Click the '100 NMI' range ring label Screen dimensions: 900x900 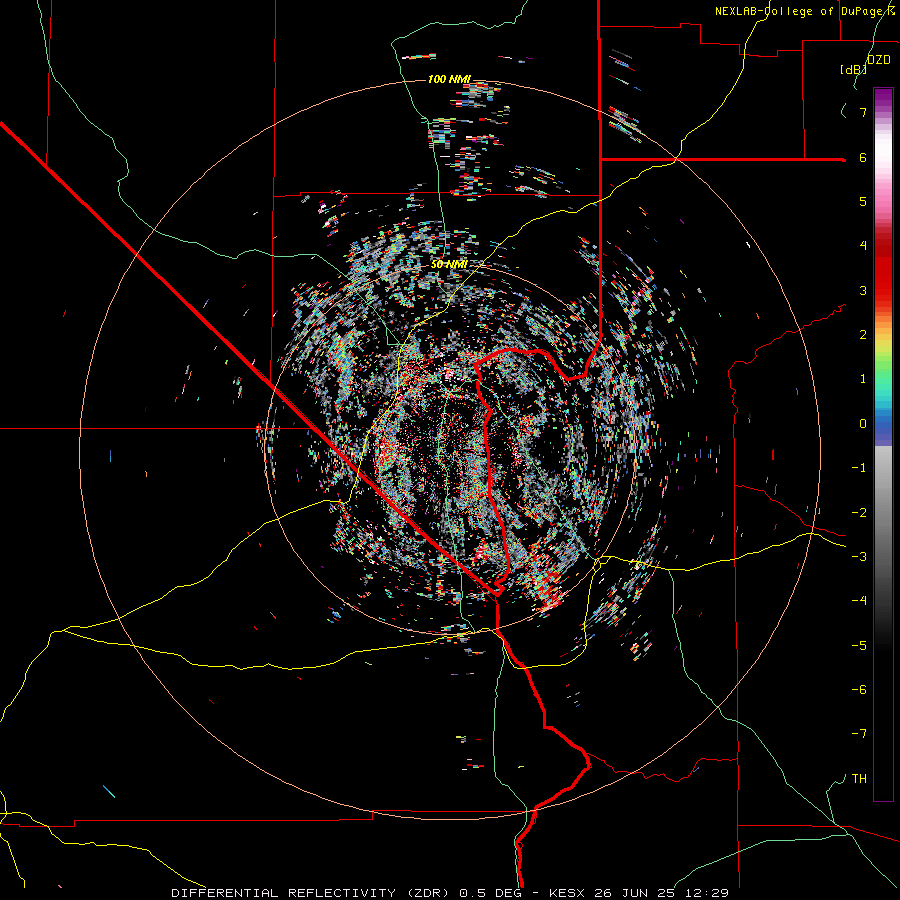(x=449, y=79)
